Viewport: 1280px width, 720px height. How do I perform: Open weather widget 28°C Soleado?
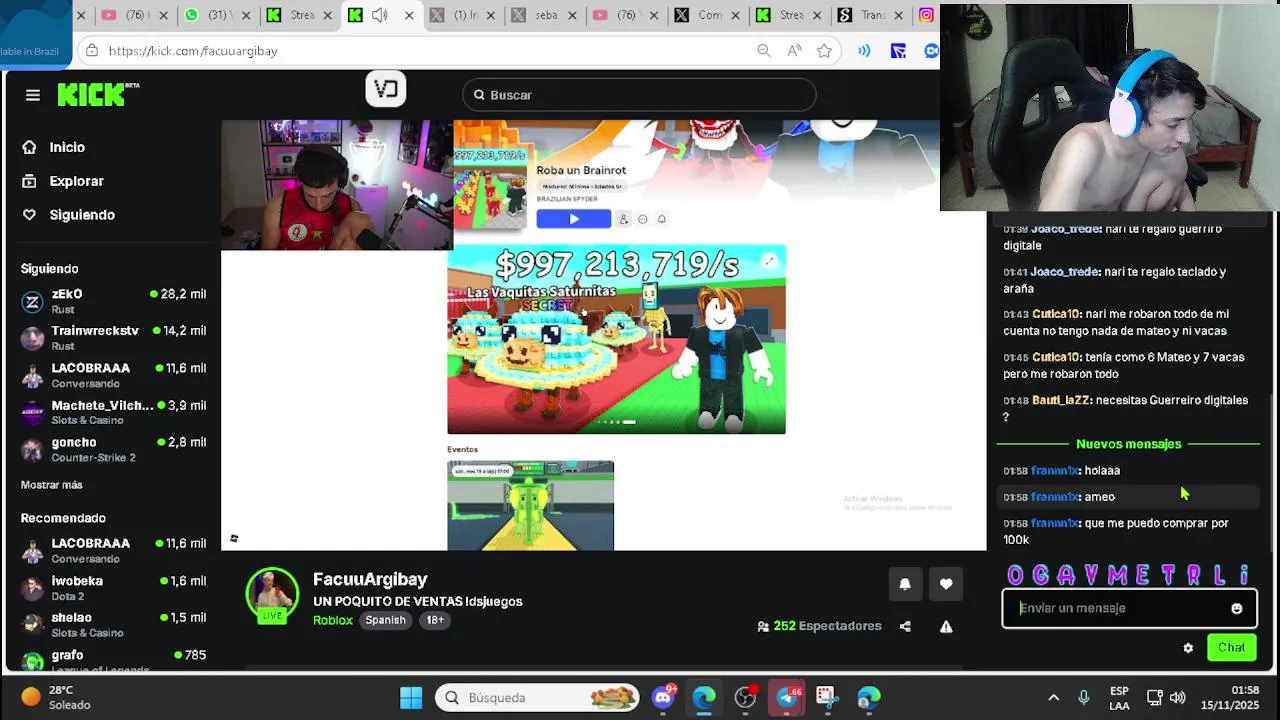coord(56,697)
